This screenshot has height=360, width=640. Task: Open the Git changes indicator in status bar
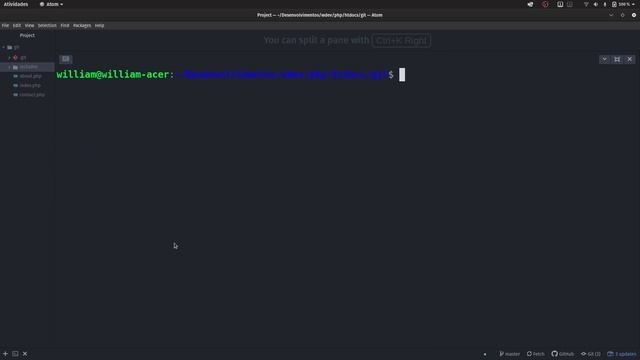(x=591, y=354)
